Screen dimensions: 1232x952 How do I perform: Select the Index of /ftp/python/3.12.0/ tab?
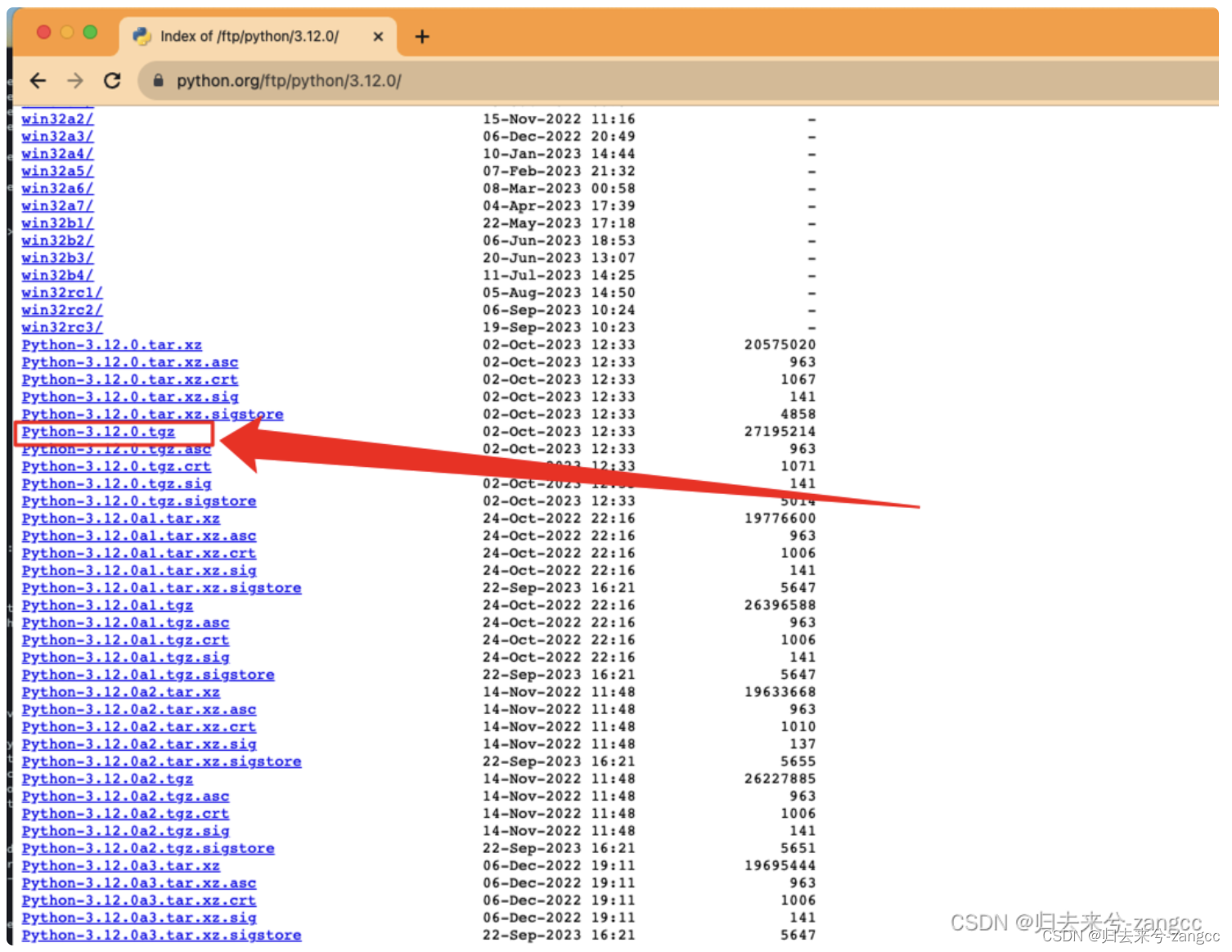click(x=259, y=37)
